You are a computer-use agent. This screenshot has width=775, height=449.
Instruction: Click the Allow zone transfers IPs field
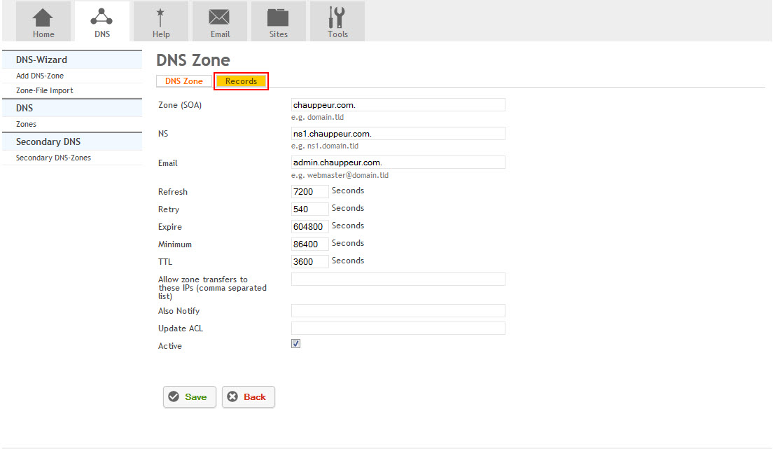(398, 279)
